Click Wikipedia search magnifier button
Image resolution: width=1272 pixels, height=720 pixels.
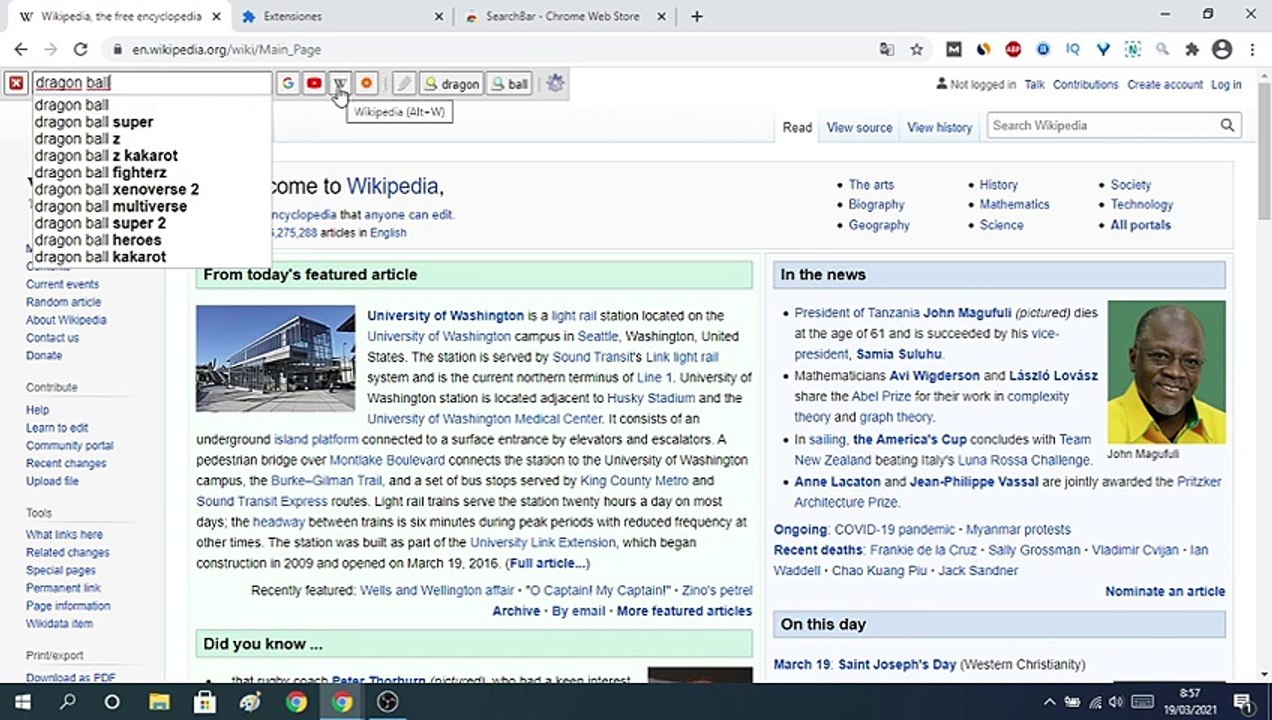click(x=1227, y=125)
